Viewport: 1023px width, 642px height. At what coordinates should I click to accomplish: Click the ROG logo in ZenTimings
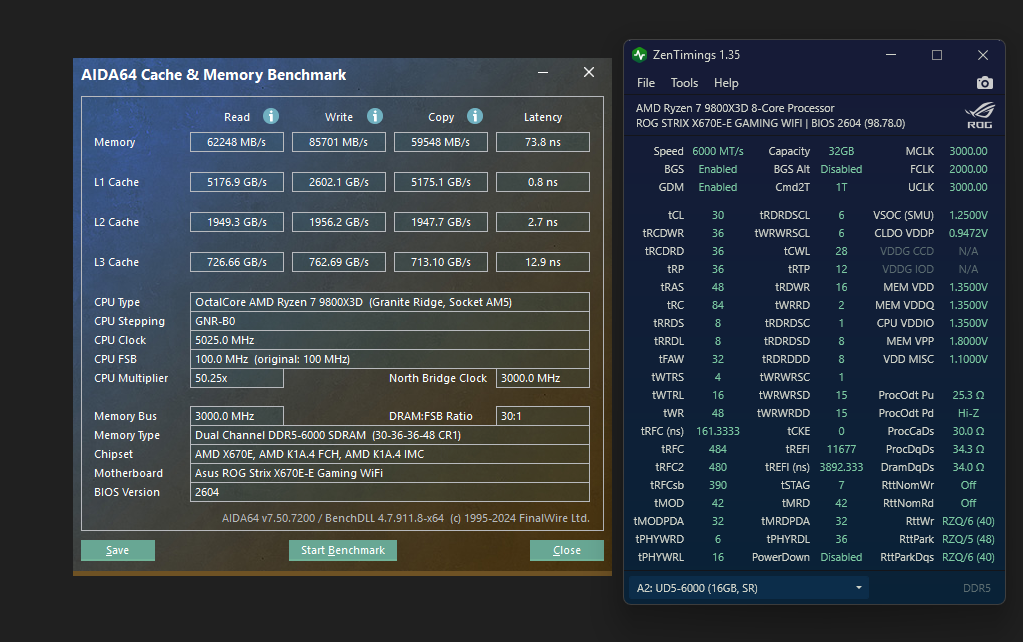pos(979,115)
